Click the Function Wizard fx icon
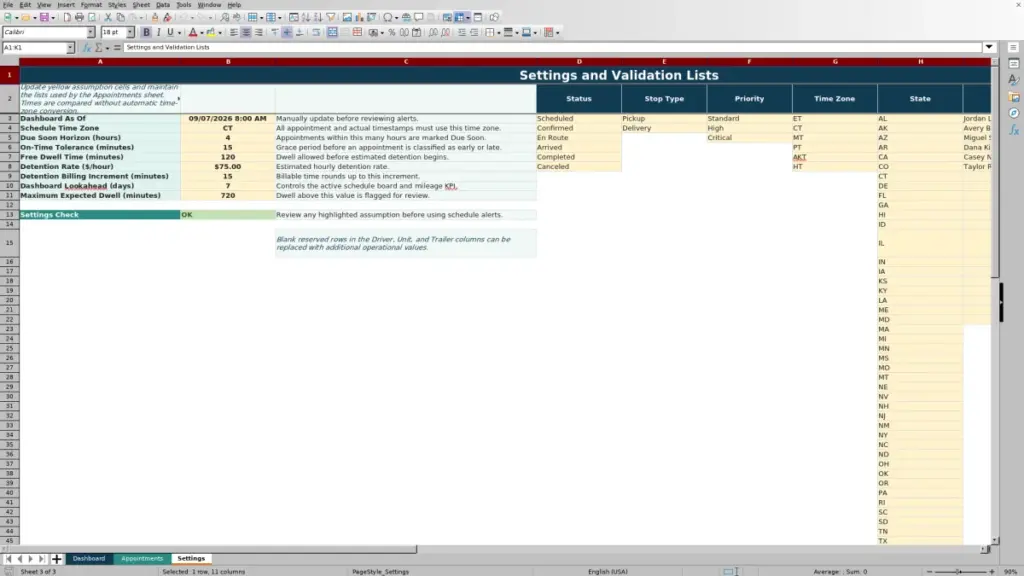1024x576 pixels. 86,47
